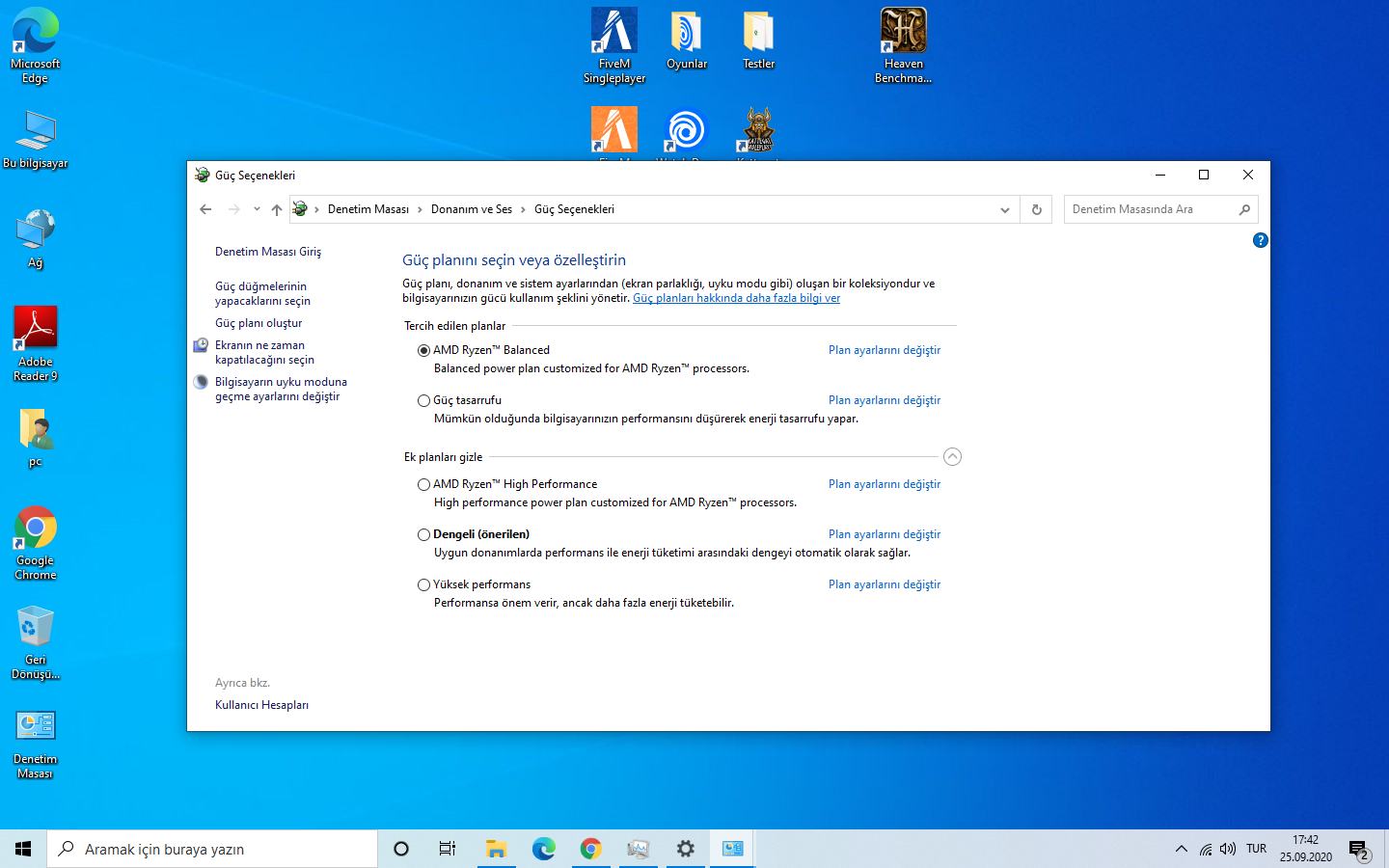This screenshot has height=868, width=1389.
Task: Open address bar history dropdown
Action: pos(1004,209)
